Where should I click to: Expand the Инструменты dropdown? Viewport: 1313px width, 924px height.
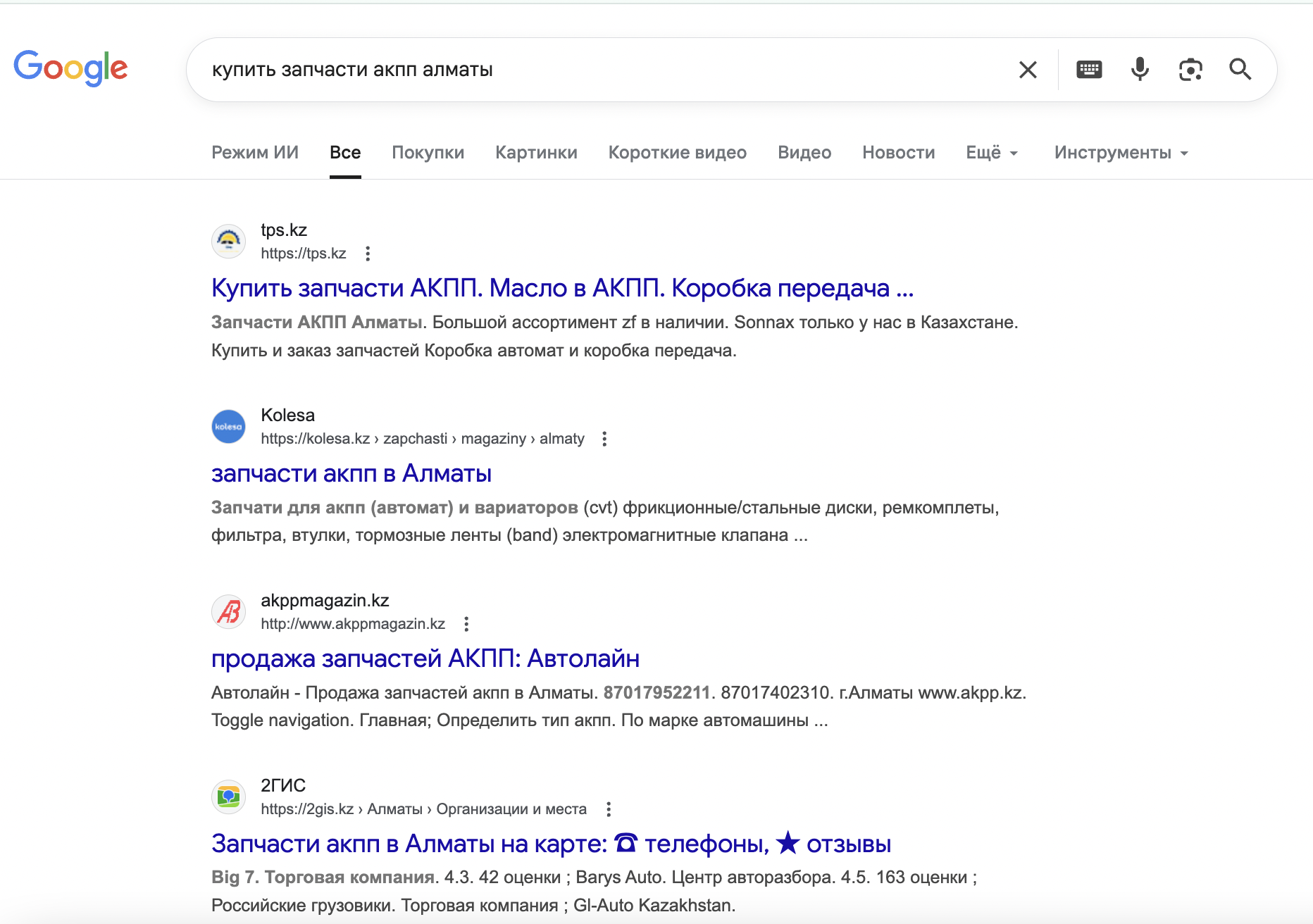coord(1121,153)
